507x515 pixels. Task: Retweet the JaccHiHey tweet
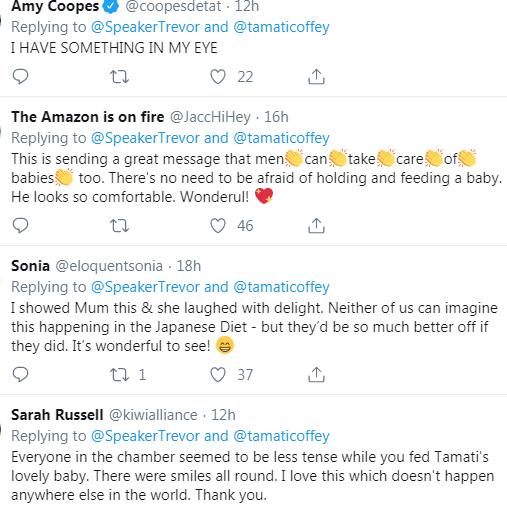pyautogui.click(x=119, y=226)
